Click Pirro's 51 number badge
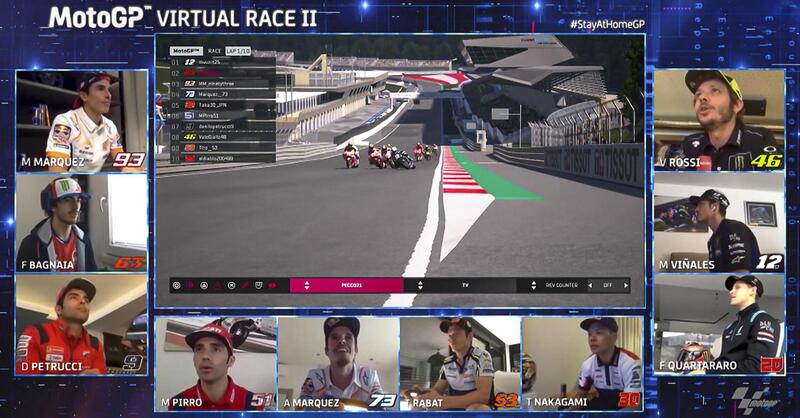800x418 pixels. (x=262, y=400)
